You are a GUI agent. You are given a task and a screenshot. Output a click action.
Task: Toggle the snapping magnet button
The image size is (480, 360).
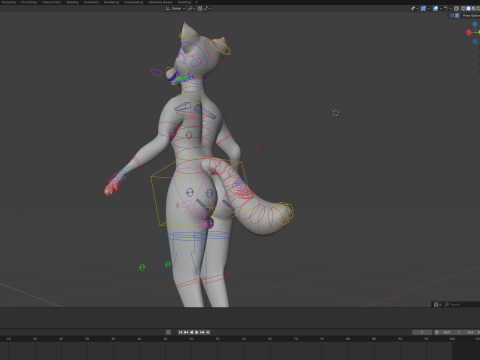pyautogui.click(x=200, y=8)
